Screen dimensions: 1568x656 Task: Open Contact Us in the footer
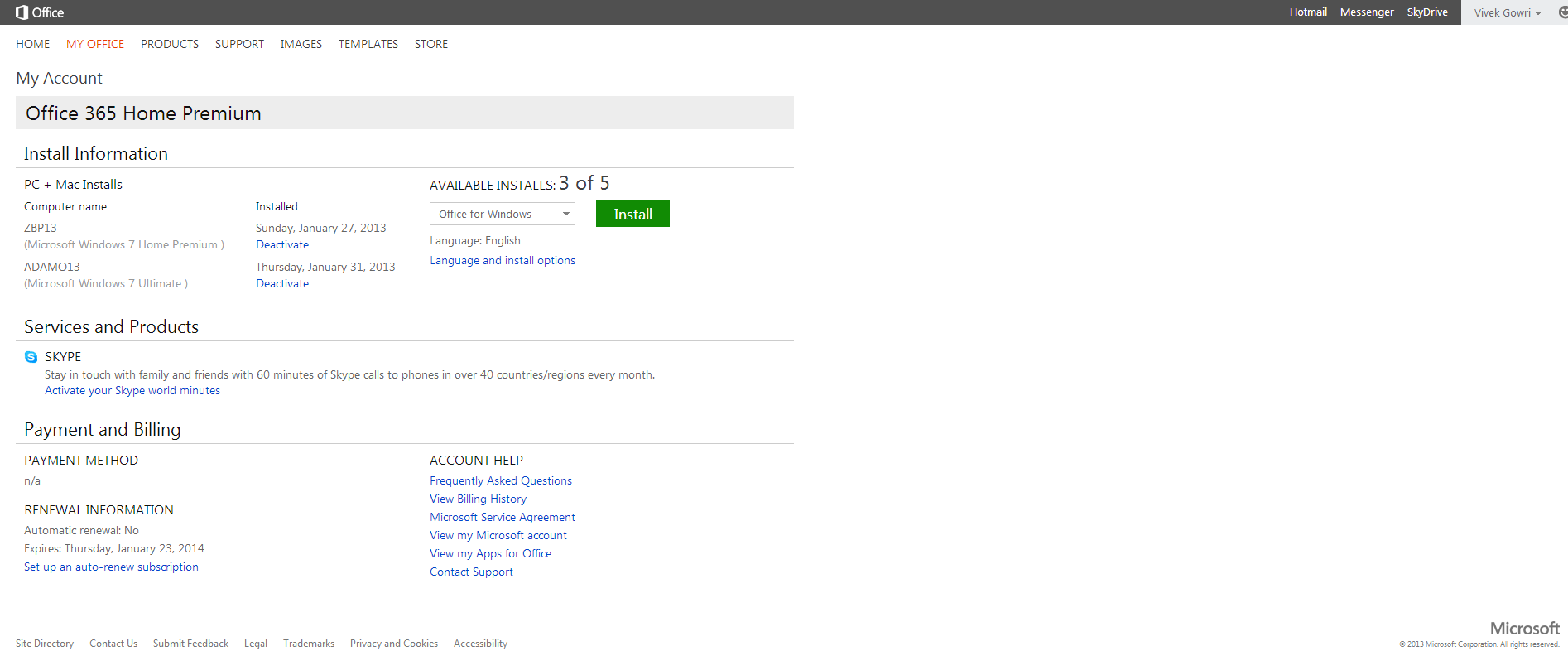(x=113, y=644)
